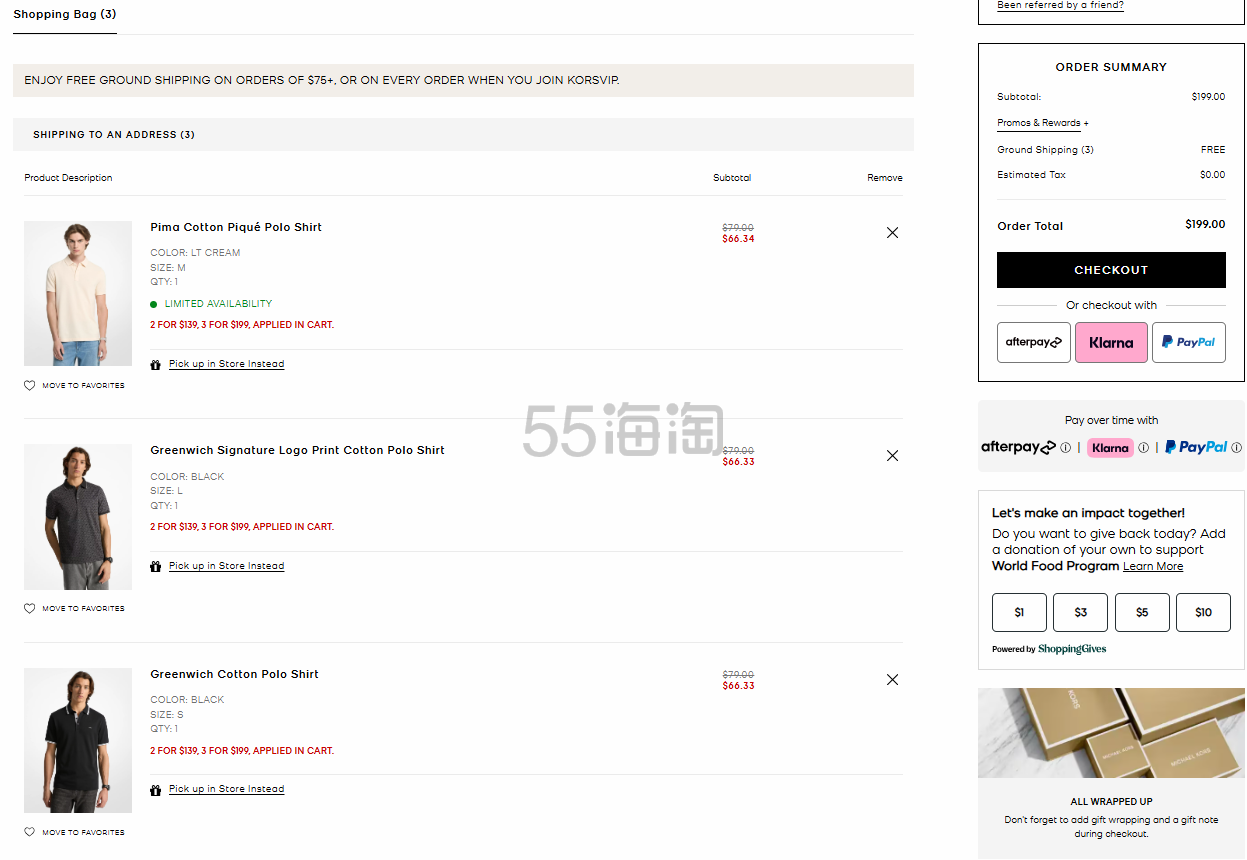Image resolution: width=1247 pixels, height=860 pixels.
Task: Checkout with Afterpay button
Action: coord(1034,342)
